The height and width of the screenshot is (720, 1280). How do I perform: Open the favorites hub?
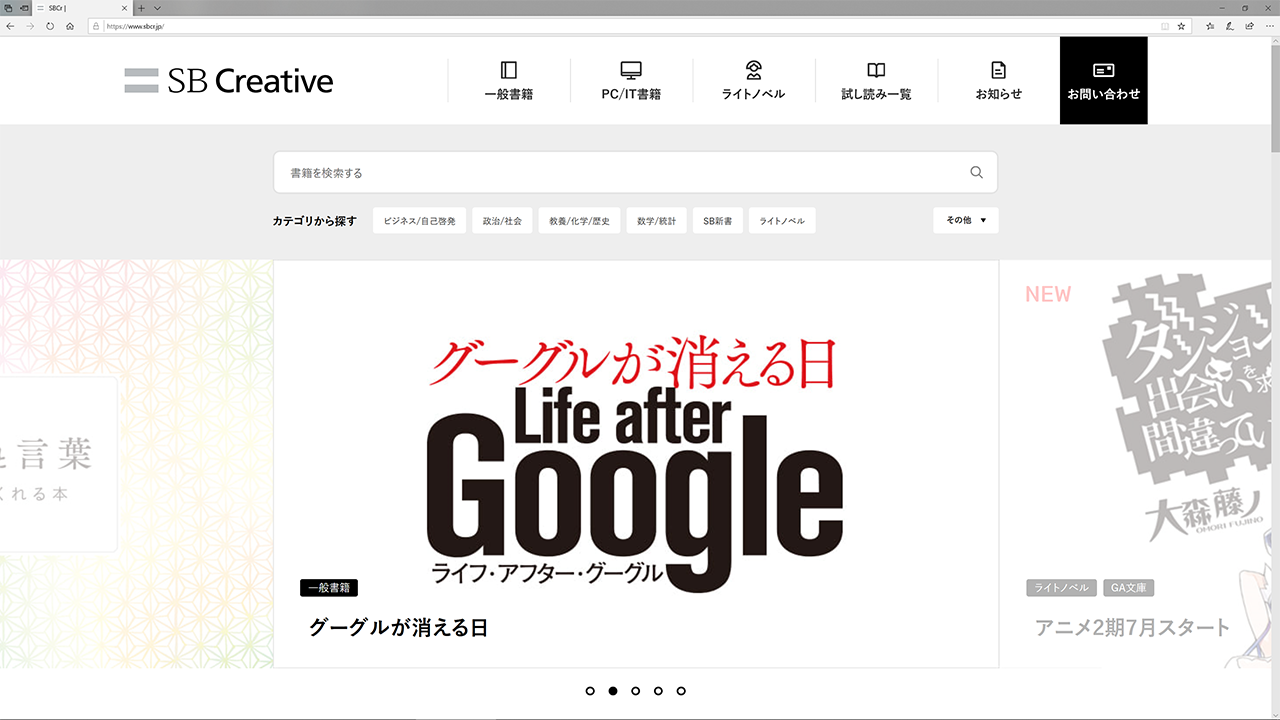click(x=1210, y=26)
